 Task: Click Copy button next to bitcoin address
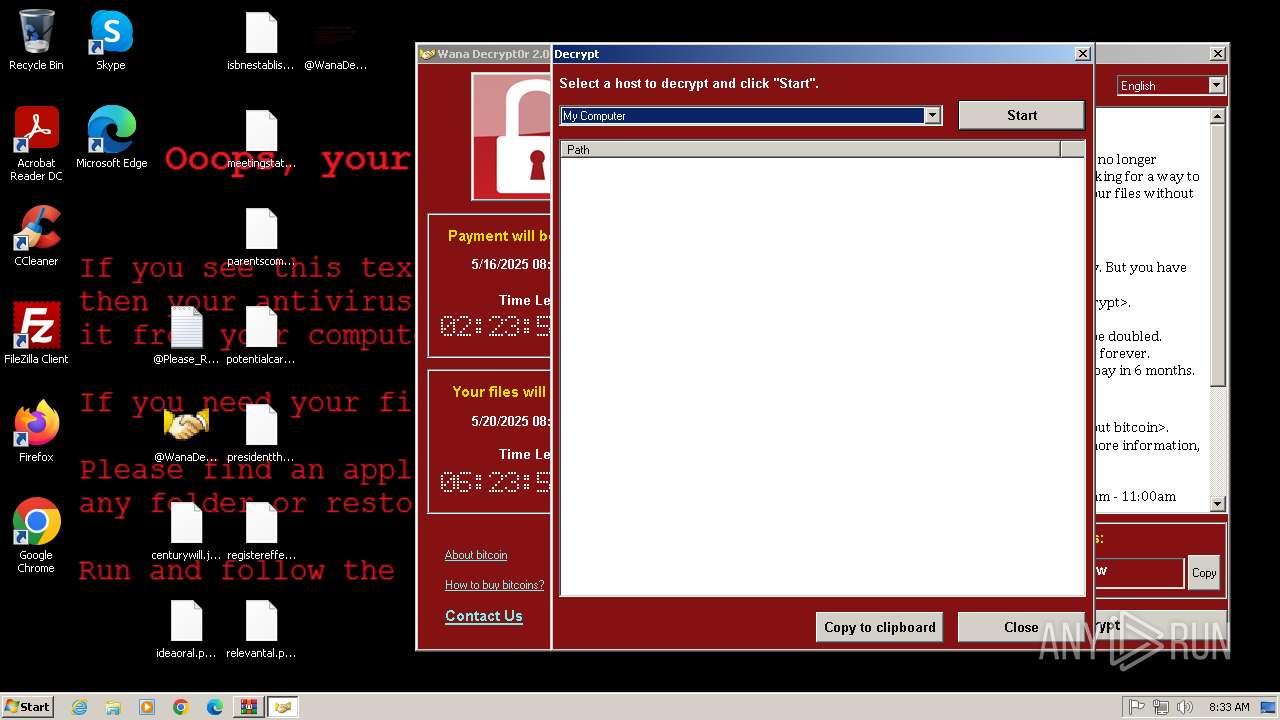(1204, 573)
